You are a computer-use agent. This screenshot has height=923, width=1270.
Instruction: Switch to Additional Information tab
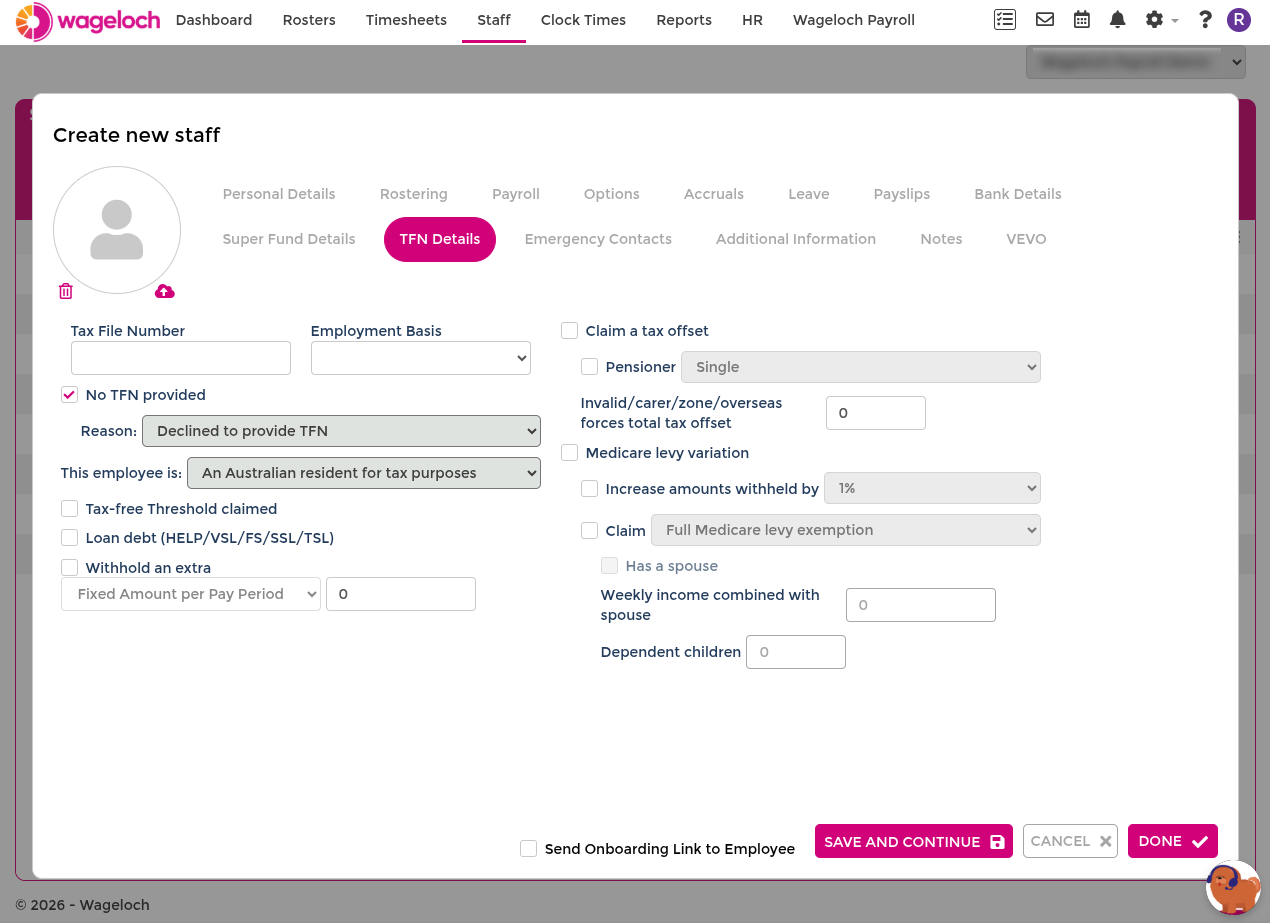tap(796, 239)
